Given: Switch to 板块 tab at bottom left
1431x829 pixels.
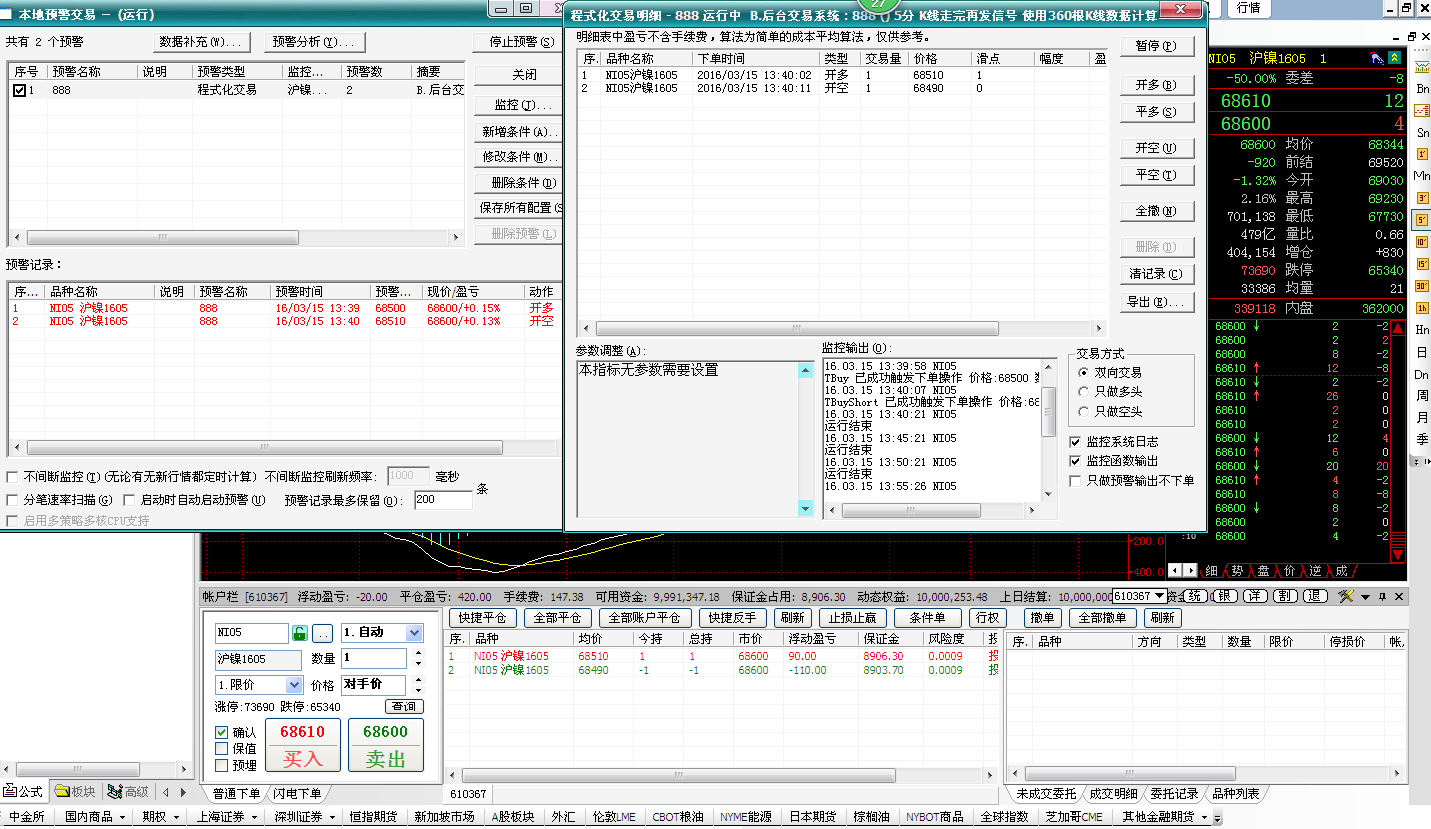Looking at the screenshot, I should (76, 791).
